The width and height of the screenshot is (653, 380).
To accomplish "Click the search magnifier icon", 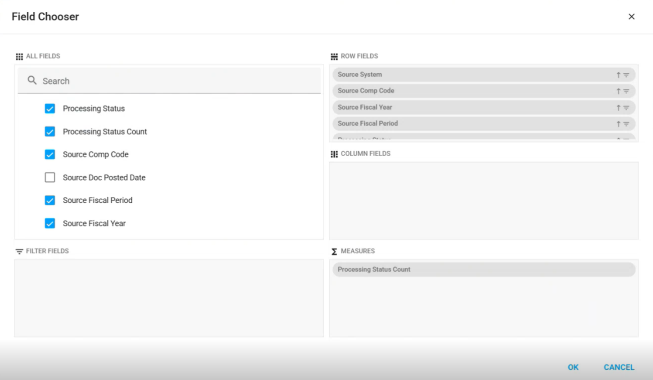I will (x=32, y=80).
